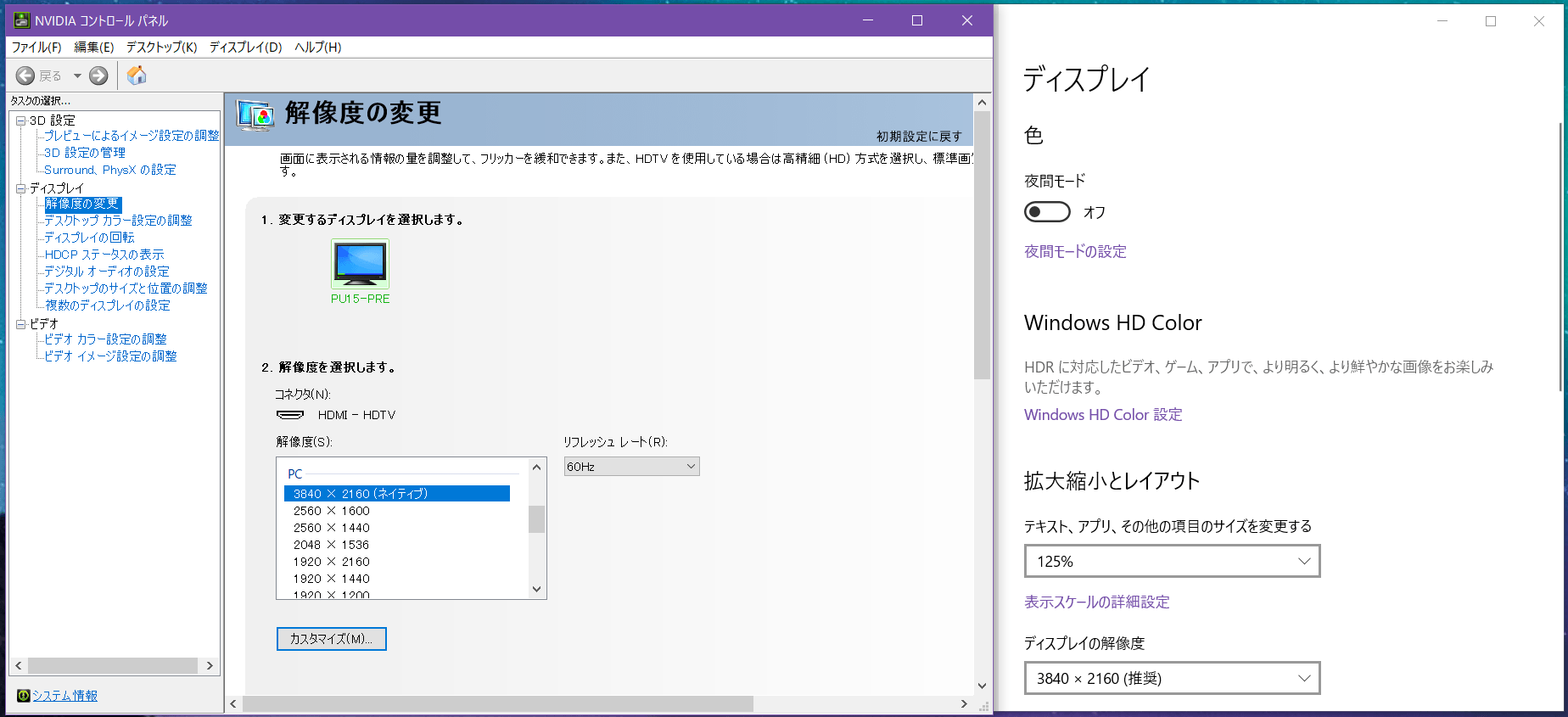1568x717 pixels.
Task: Click the back arrow in NVIDIA toolbar
Action: [x=25, y=76]
